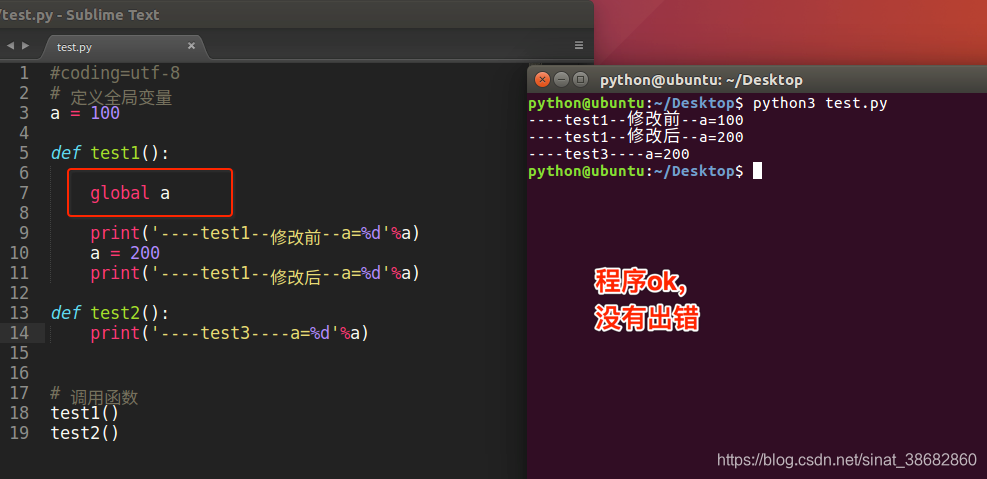Viewport: 987px width, 479px height.
Task: Click the 'test2()' call on line 19
Action: click(x=84, y=433)
